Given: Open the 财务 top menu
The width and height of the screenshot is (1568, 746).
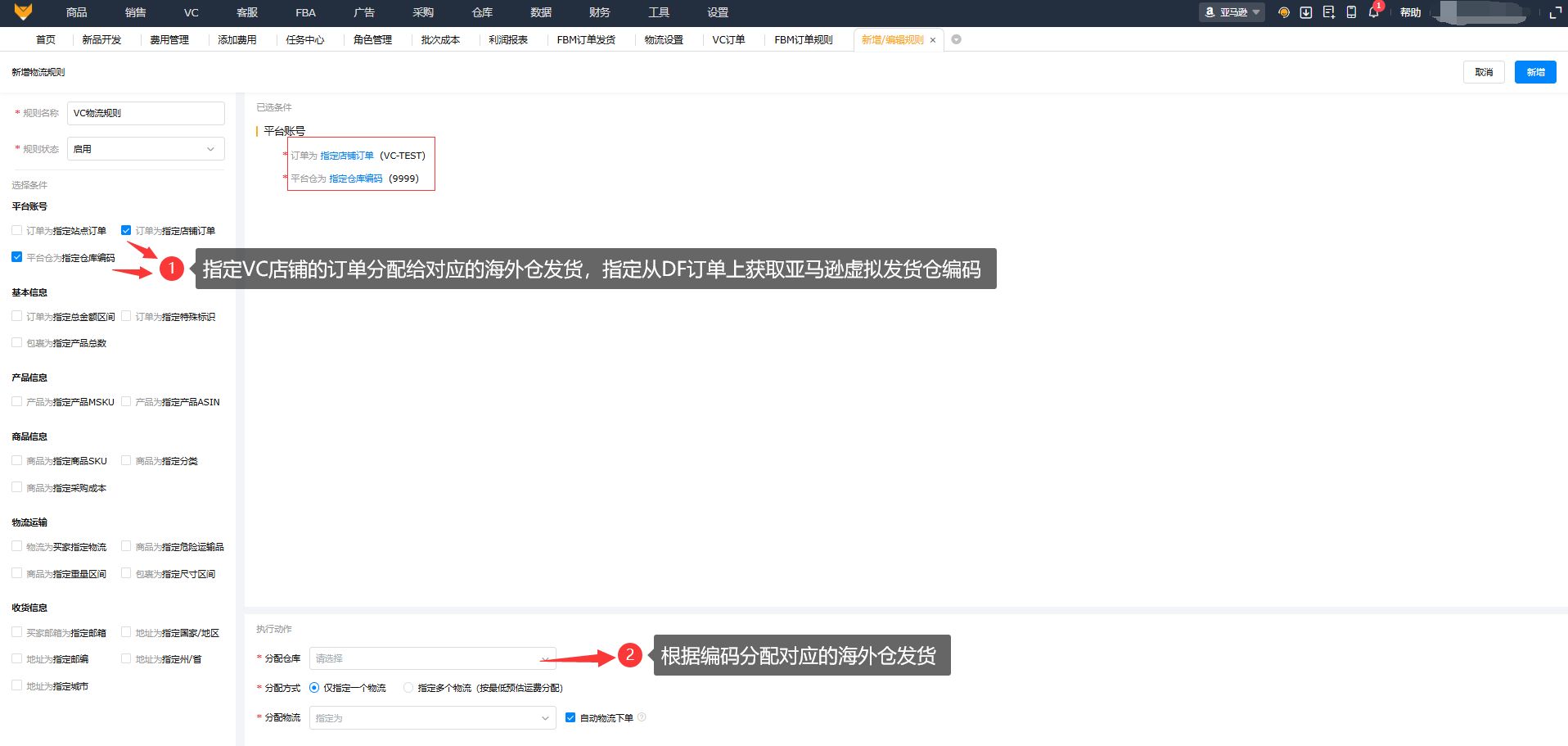Looking at the screenshot, I should pos(600,12).
